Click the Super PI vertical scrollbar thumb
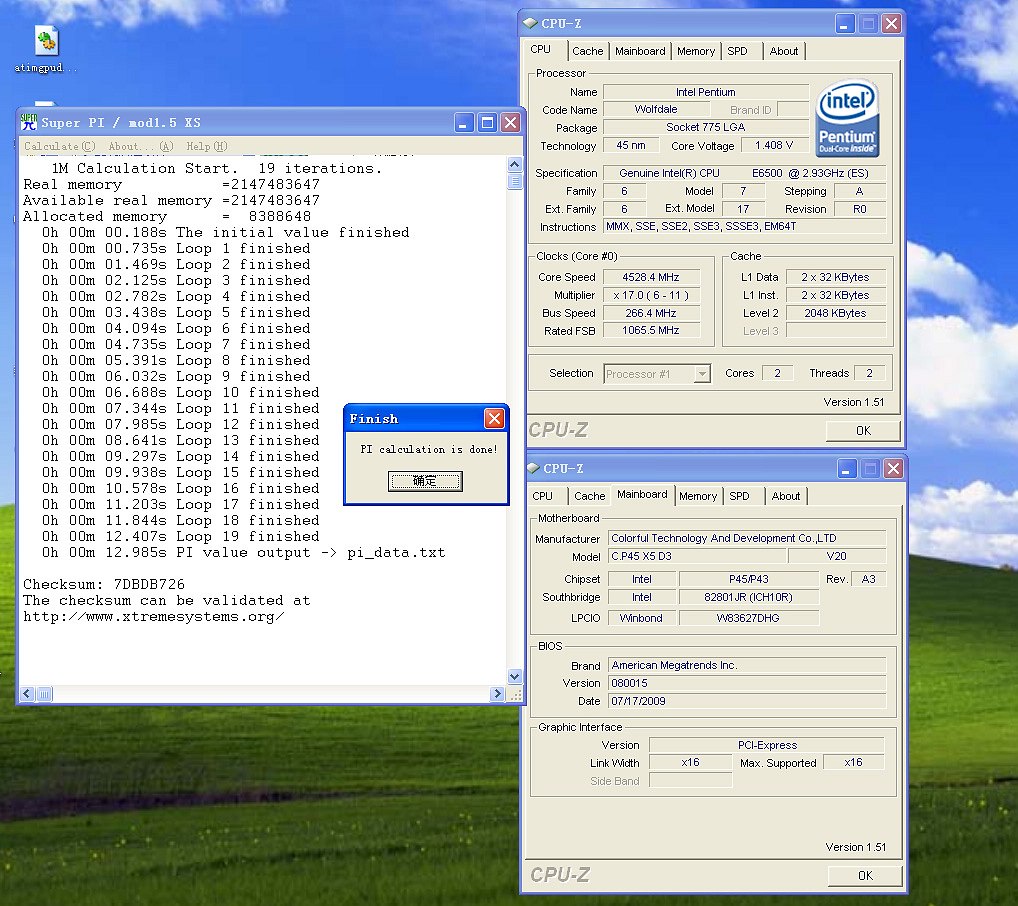The width and height of the screenshot is (1018, 906). click(x=514, y=181)
